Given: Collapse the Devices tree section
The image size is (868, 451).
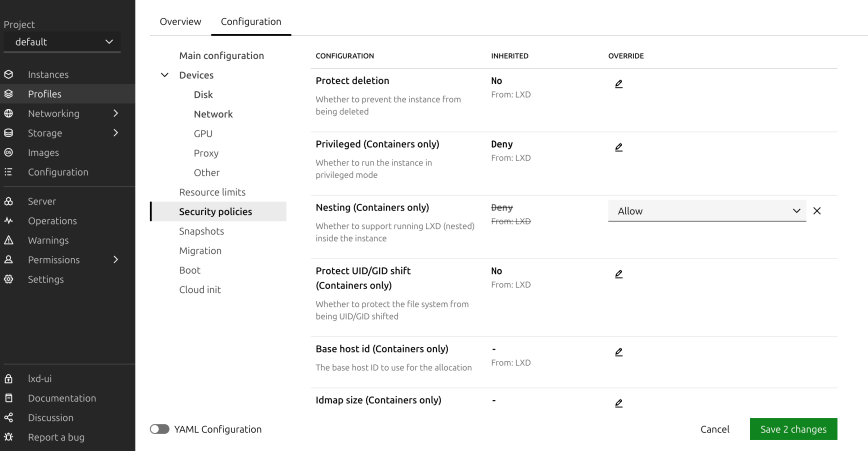Looking at the screenshot, I should [165, 75].
